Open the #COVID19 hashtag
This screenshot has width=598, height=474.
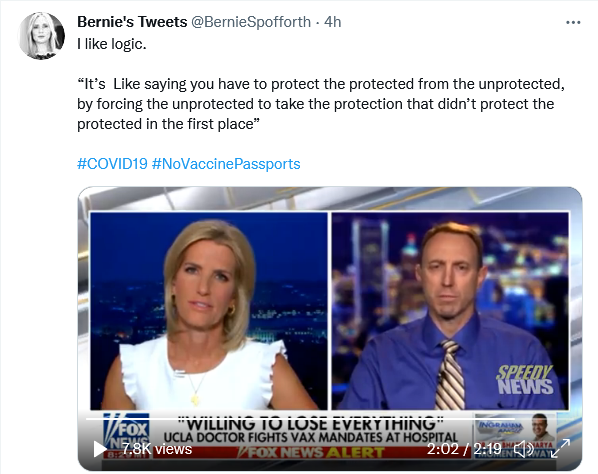(112, 164)
